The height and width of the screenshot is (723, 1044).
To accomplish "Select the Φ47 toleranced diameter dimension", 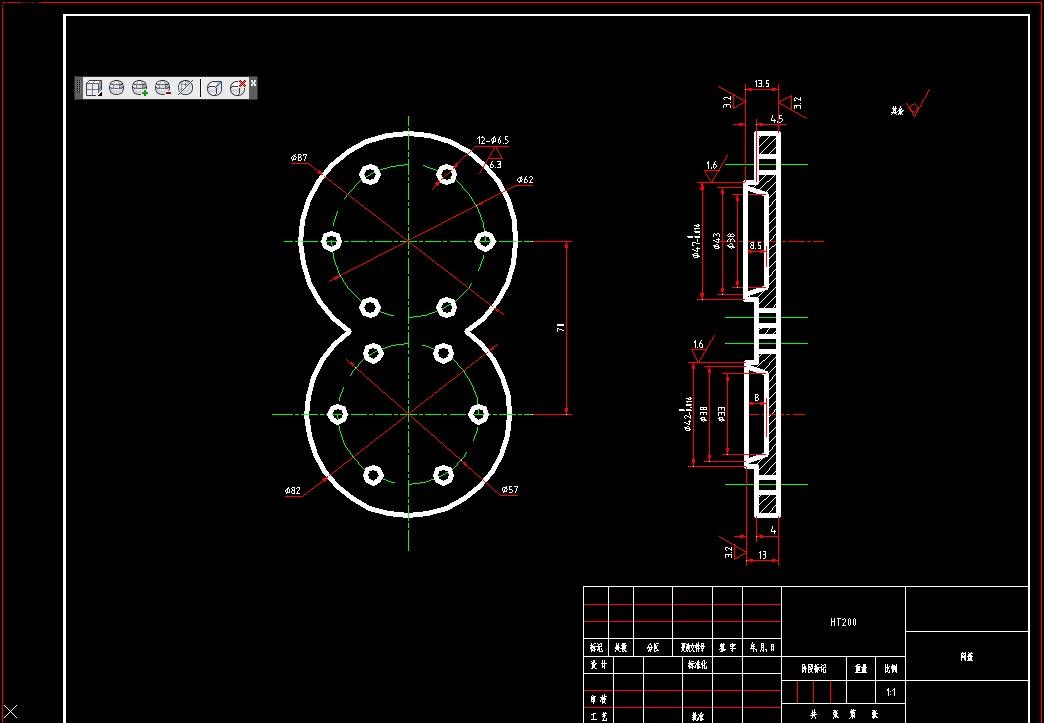I will click(696, 240).
